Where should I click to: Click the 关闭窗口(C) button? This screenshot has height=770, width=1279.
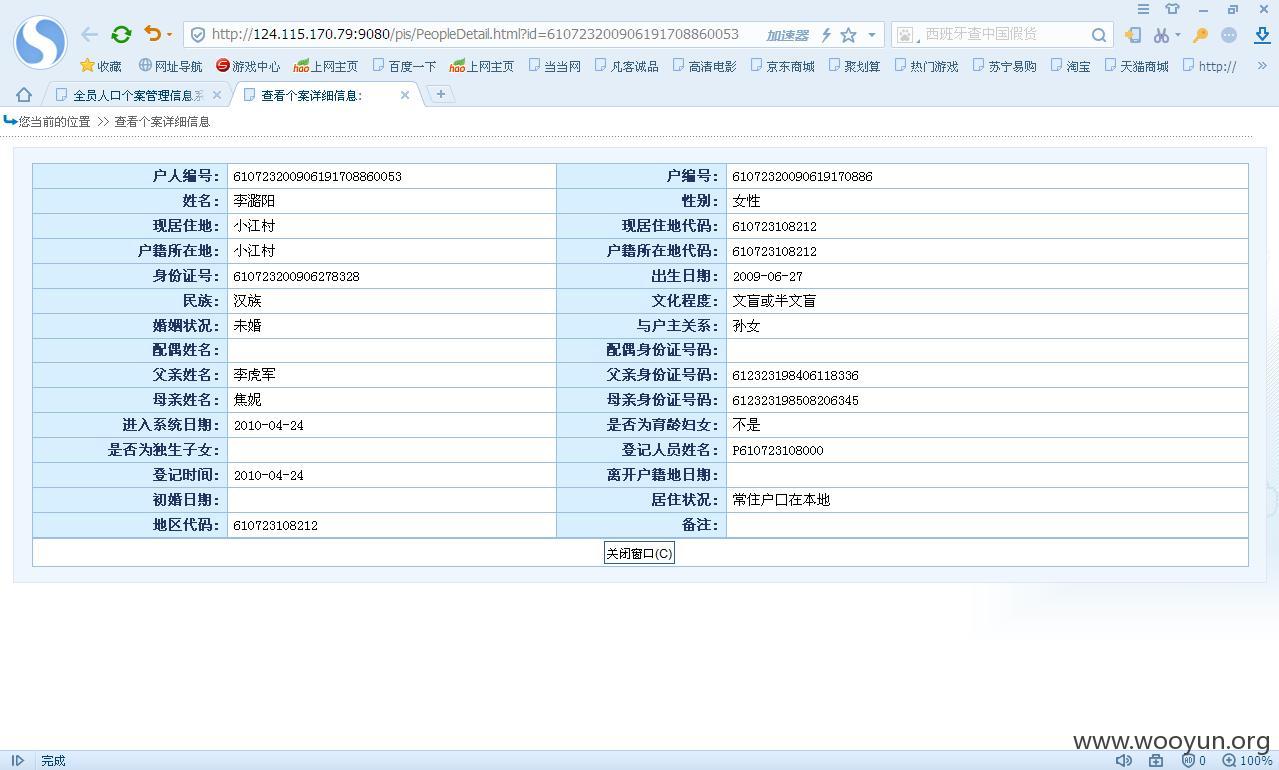click(x=639, y=553)
